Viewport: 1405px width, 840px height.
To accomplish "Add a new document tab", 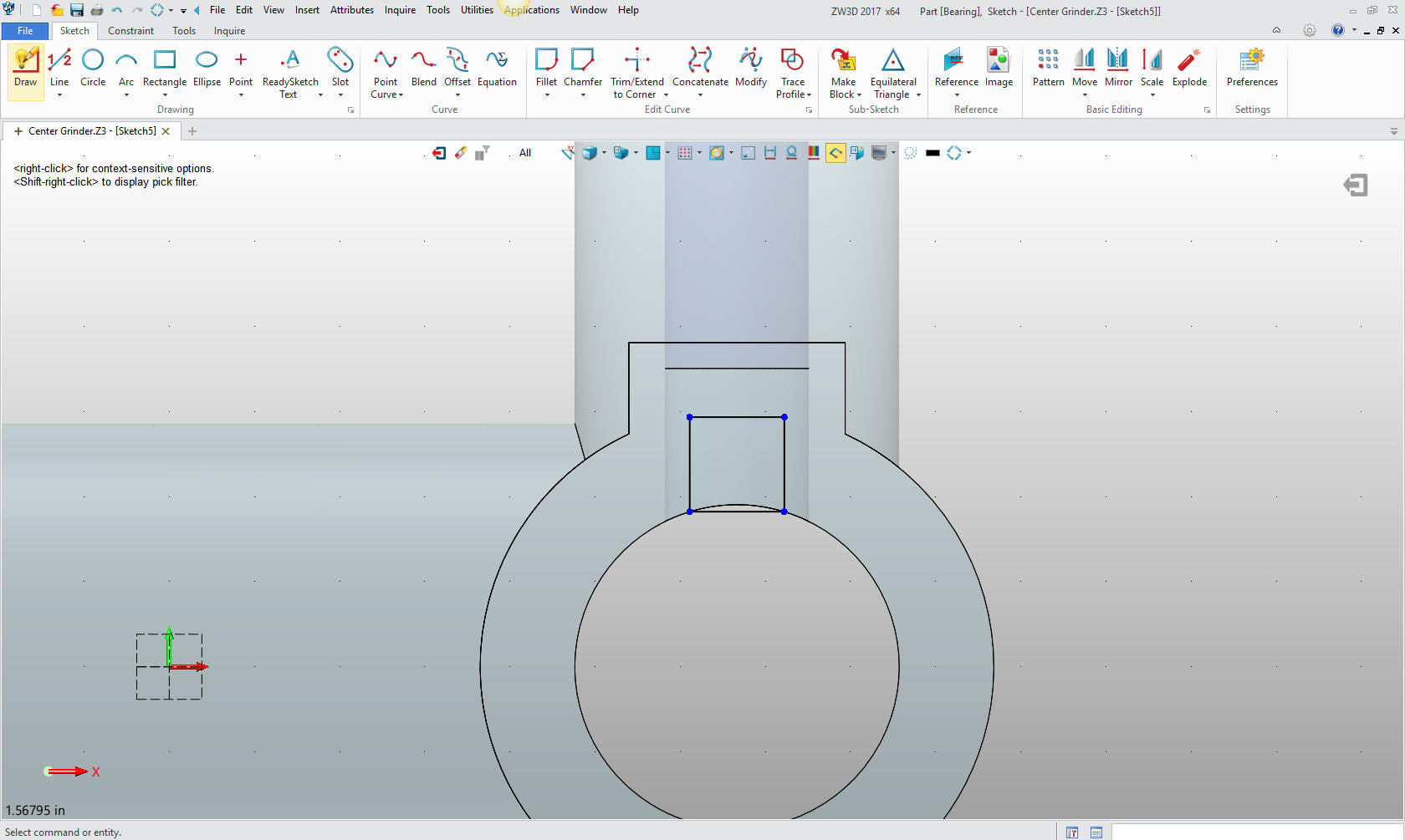I will click(x=192, y=131).
